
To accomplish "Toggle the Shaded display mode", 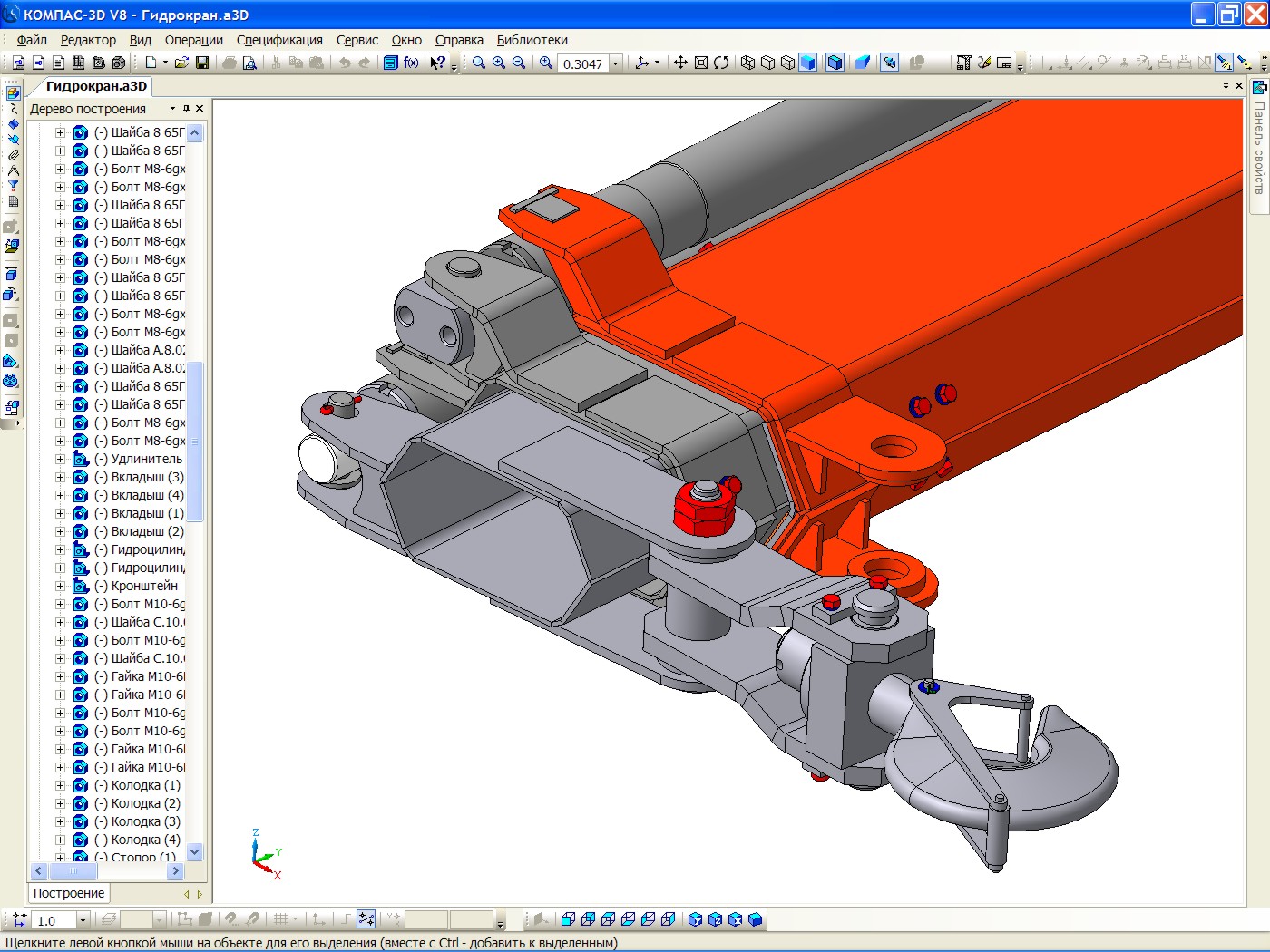I will pos(807,63).
